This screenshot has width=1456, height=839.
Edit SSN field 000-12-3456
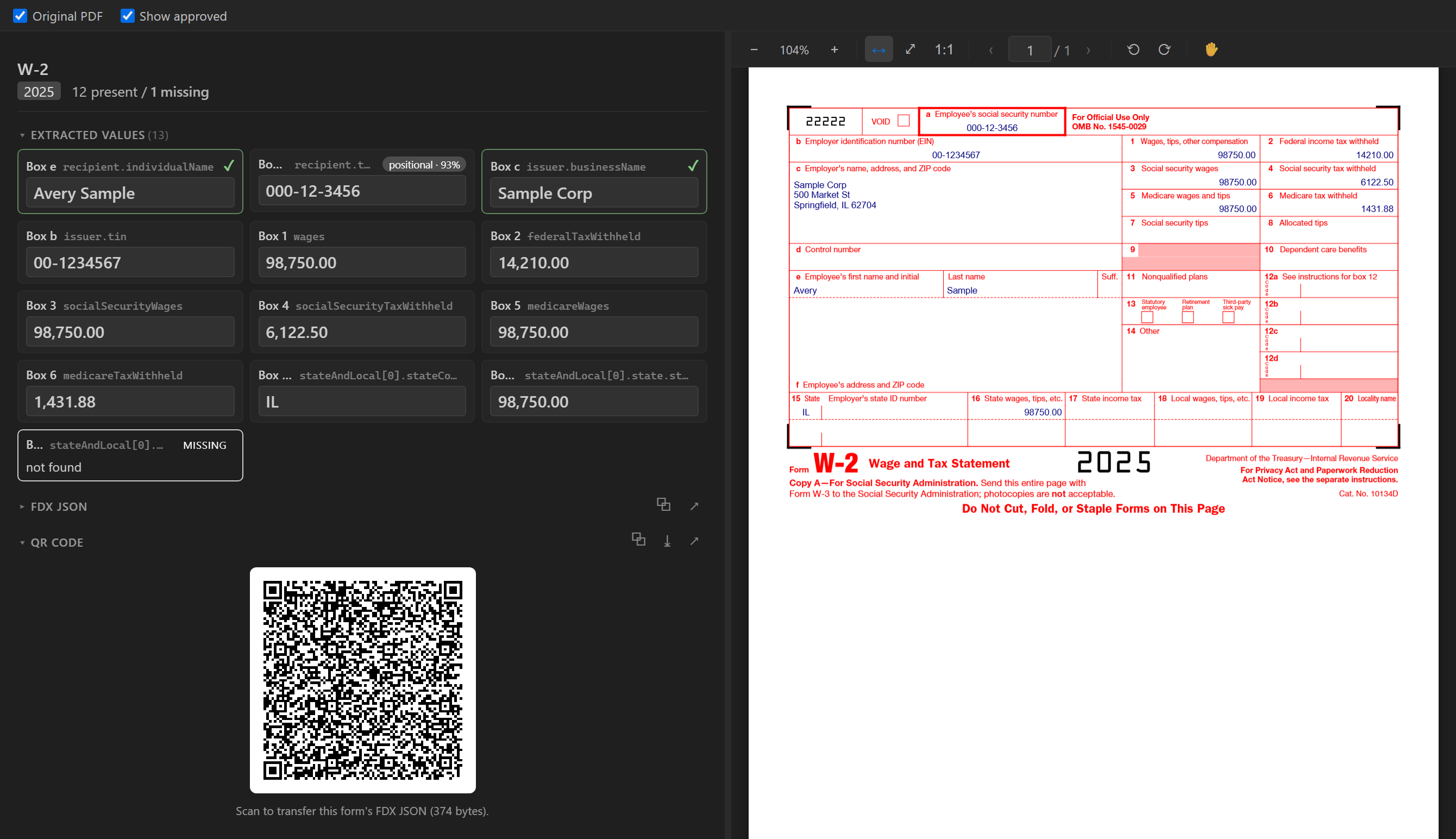tap(362, 191)
